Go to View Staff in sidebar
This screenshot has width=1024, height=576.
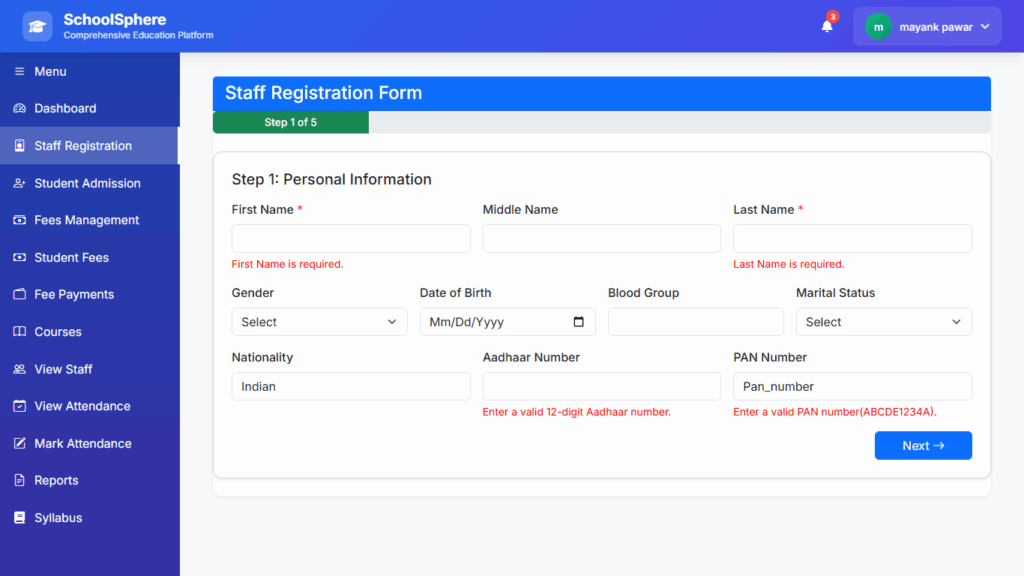pyautogui.click(x=63, y=369)
